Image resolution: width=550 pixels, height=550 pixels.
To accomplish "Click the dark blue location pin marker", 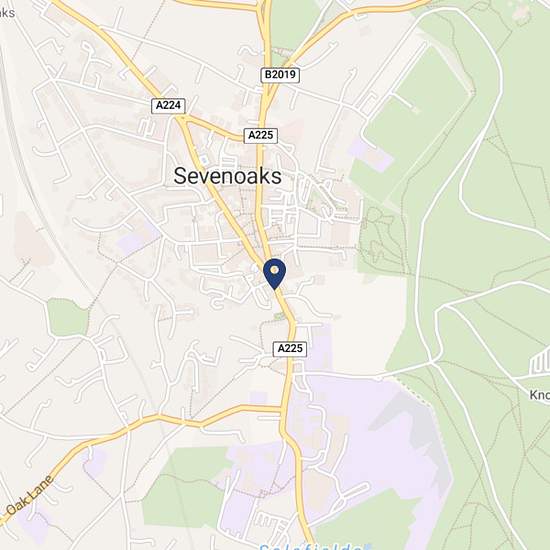I will pos(275,274).
